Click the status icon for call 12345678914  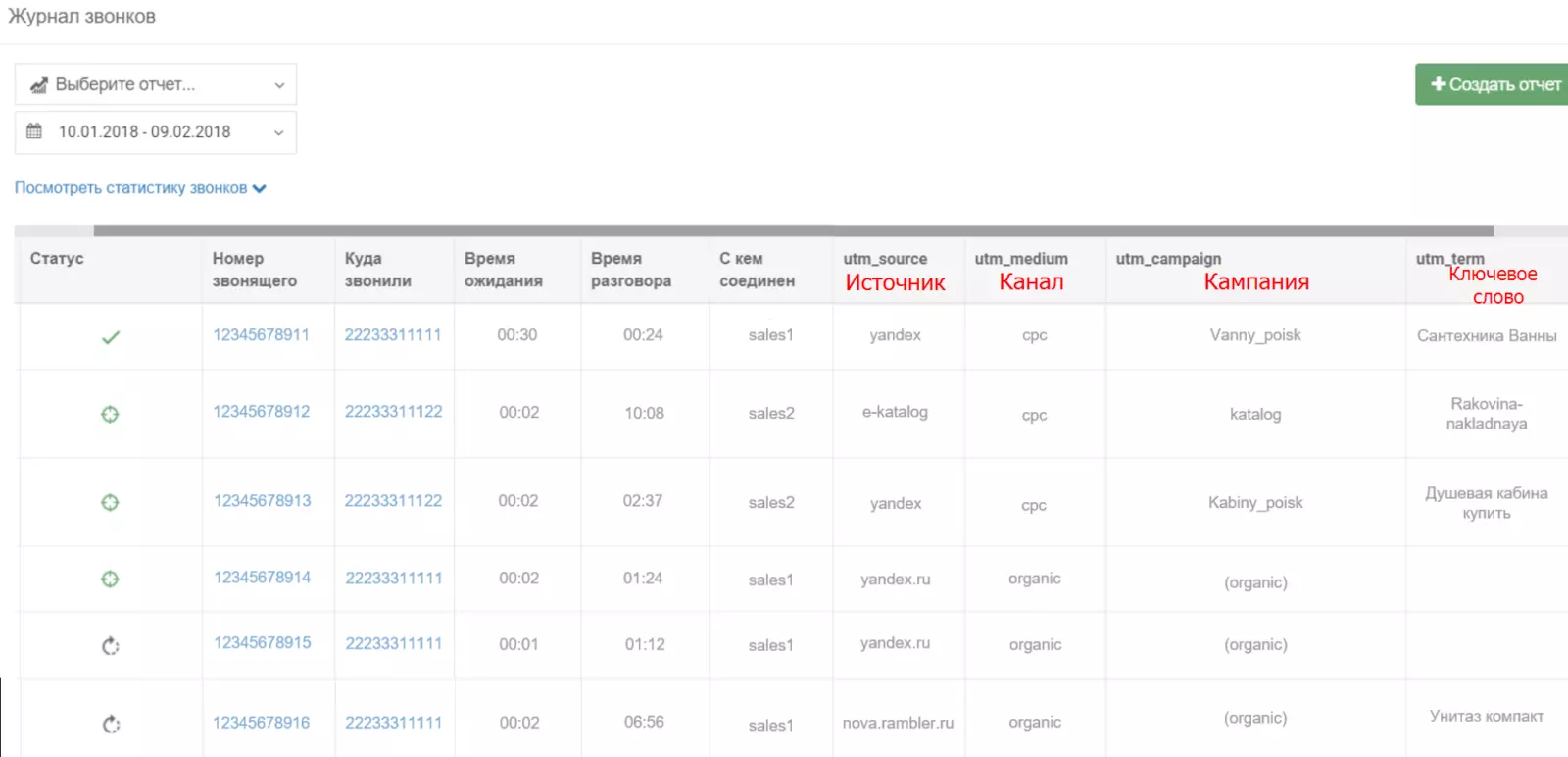(x=110, y=579)
